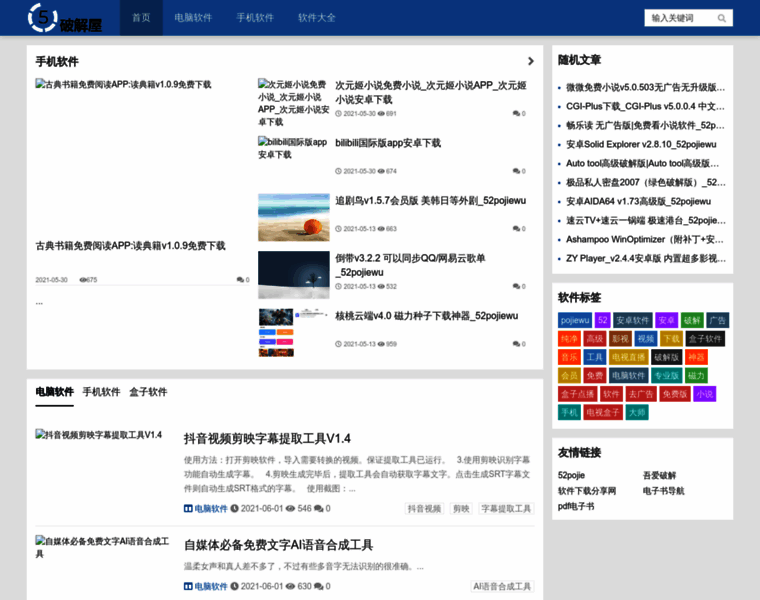This screenshot has height=600, width=760.
Task: Click the comment icon under 古典书籍 featured post
Action: pos(240,280)
